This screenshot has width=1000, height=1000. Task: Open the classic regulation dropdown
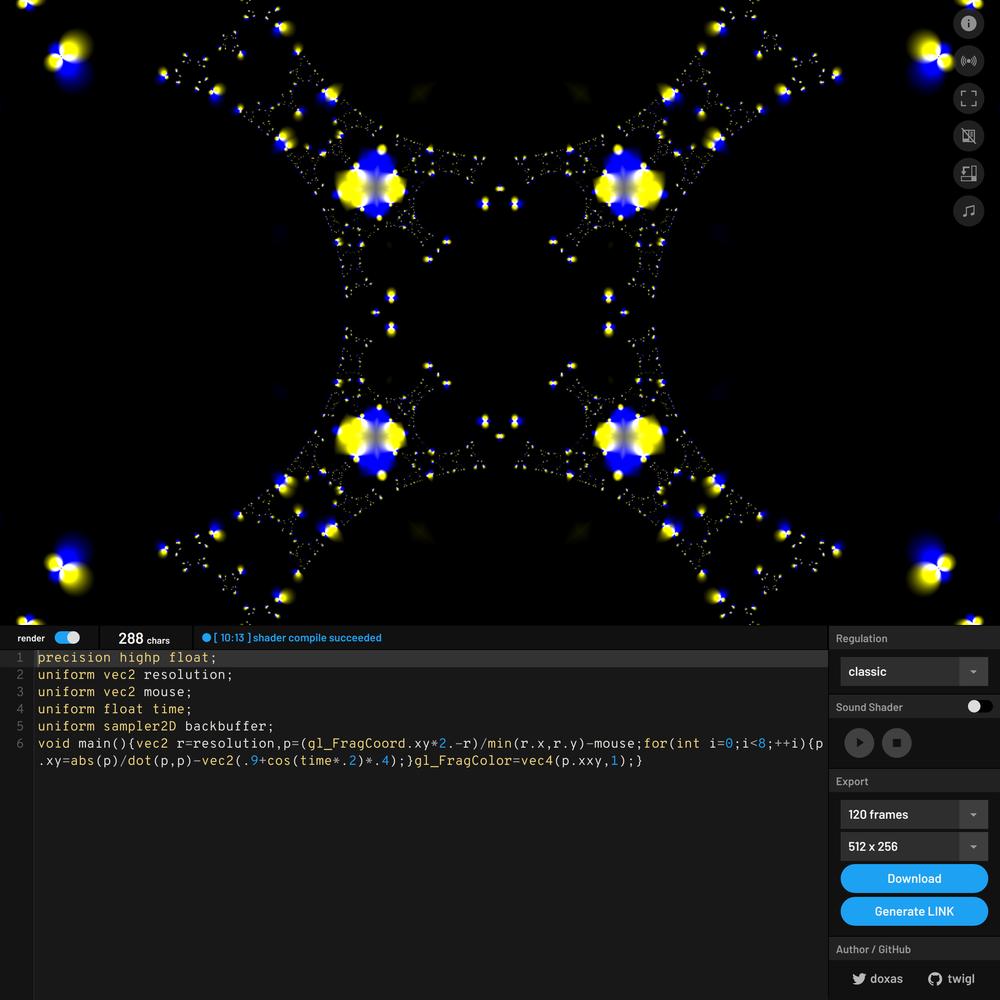tap(914, 672)
